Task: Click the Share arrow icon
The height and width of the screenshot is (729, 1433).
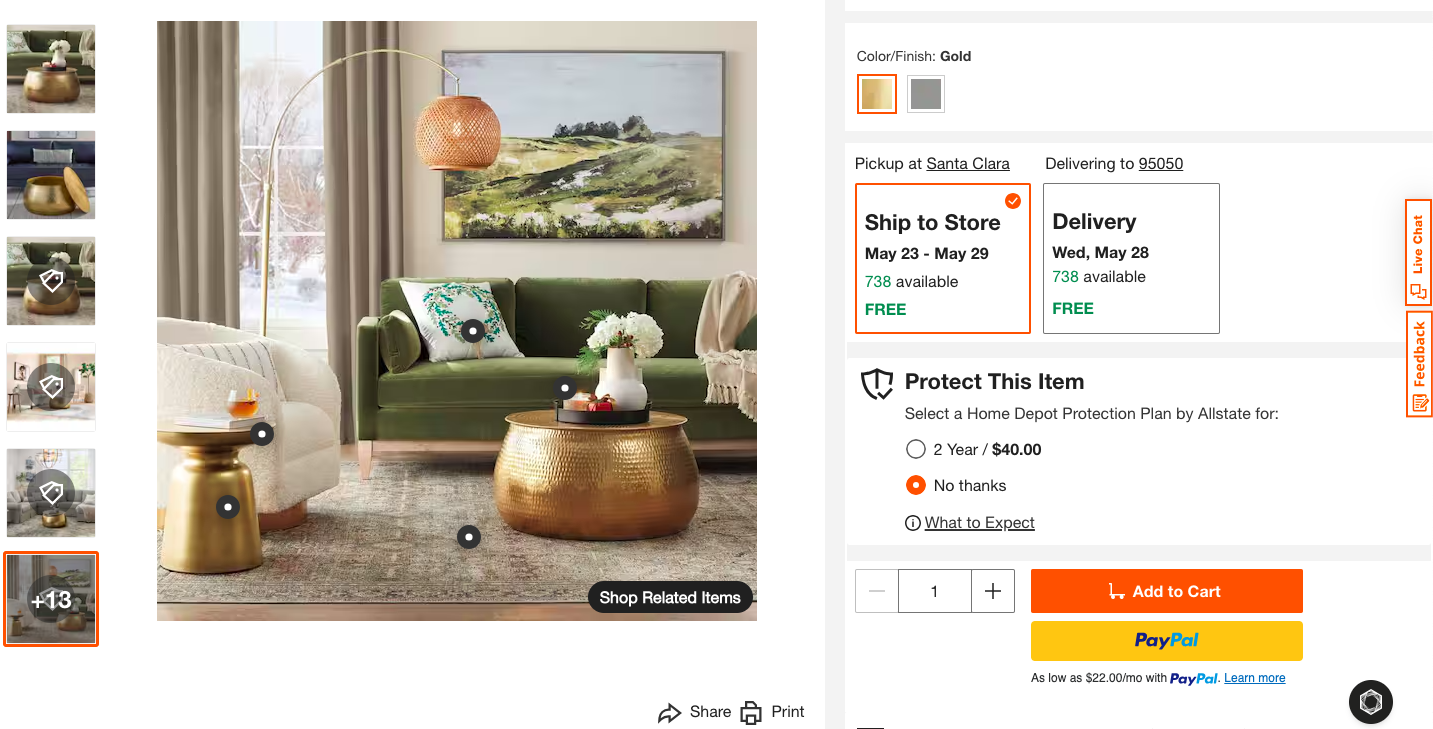Action: pos(669,712)
